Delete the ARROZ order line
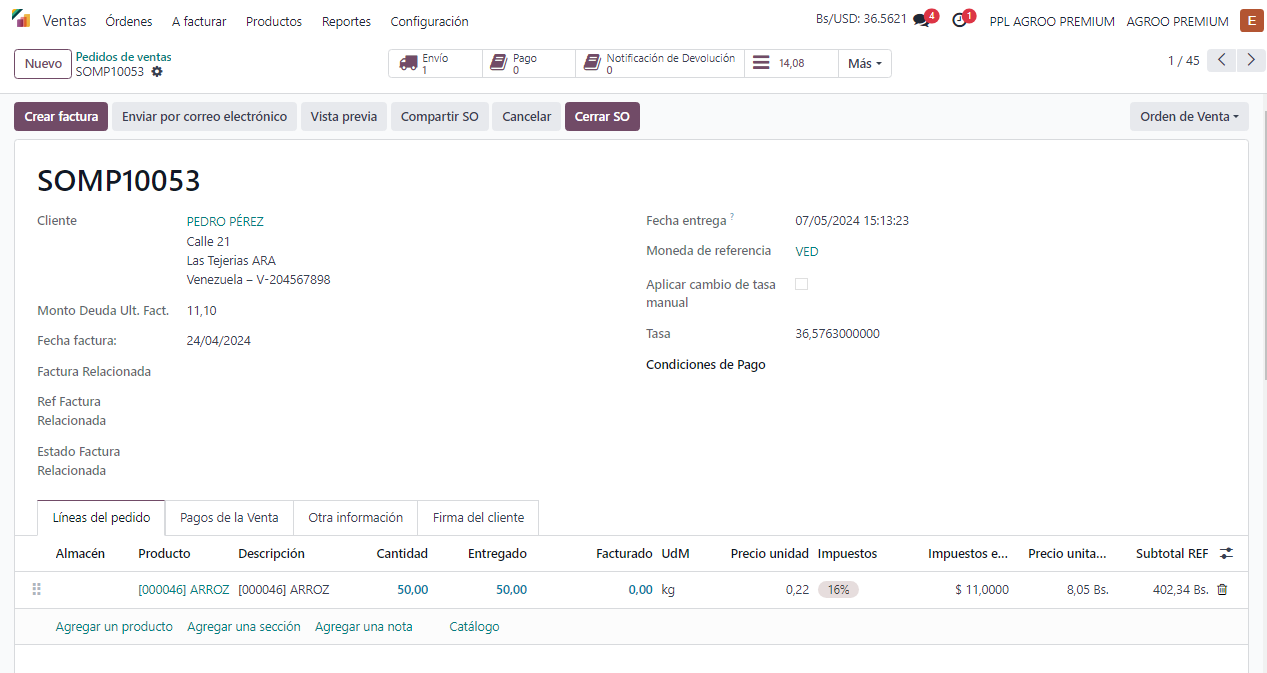 pos(1222,590)
